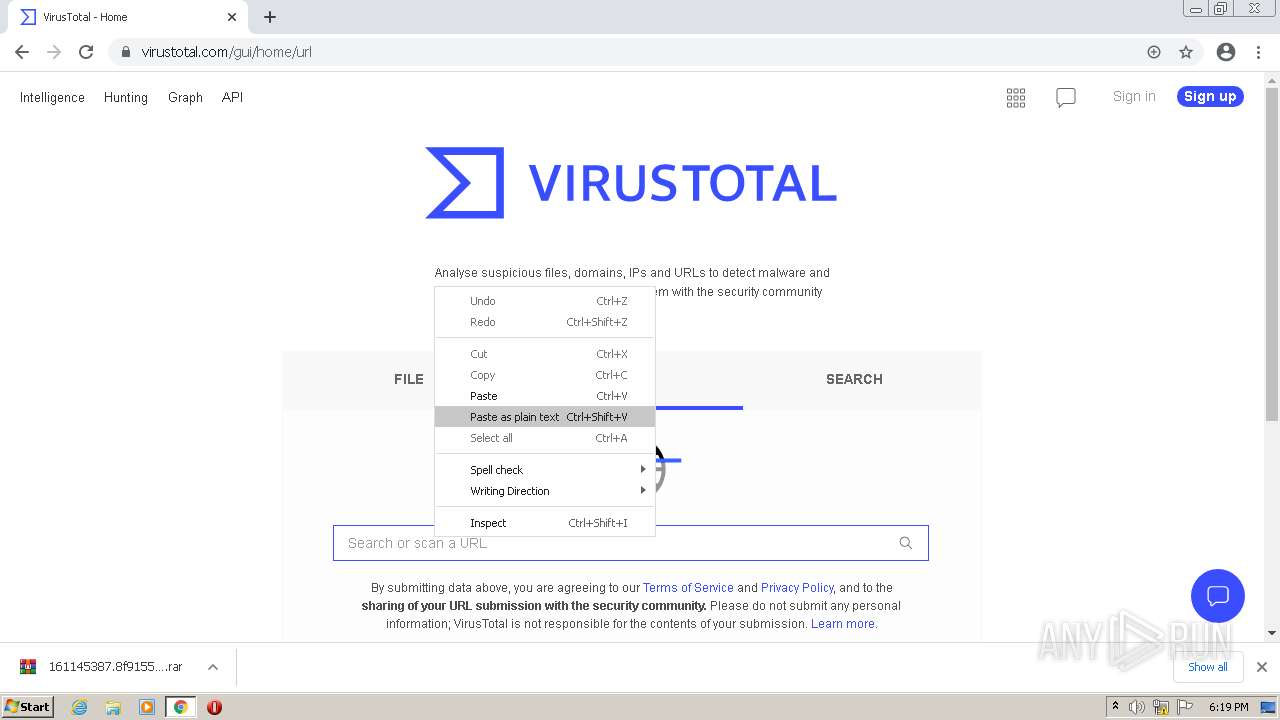Expand the Writing Direction submenu

coord(545,491)
